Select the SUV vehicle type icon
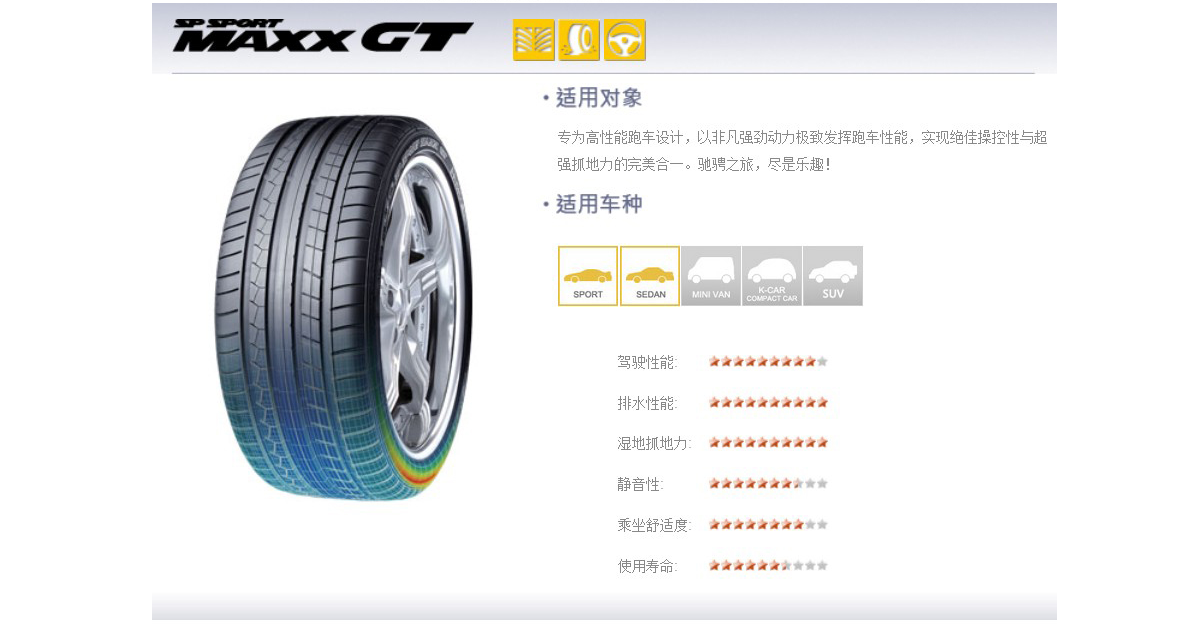This screenshot has width=1180, height=629. tap(833, 276)
